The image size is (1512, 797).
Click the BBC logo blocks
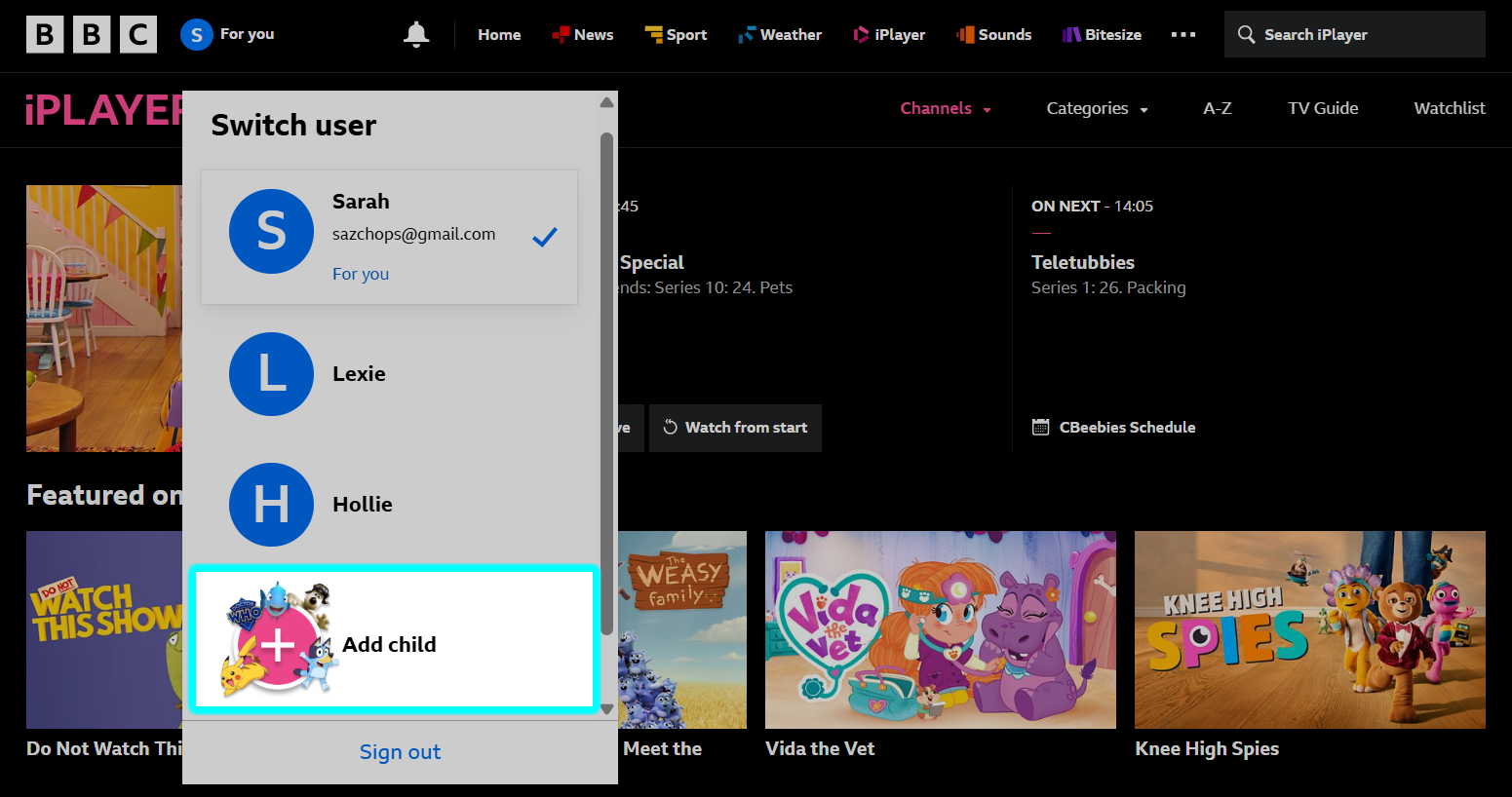tap(92, 35)
